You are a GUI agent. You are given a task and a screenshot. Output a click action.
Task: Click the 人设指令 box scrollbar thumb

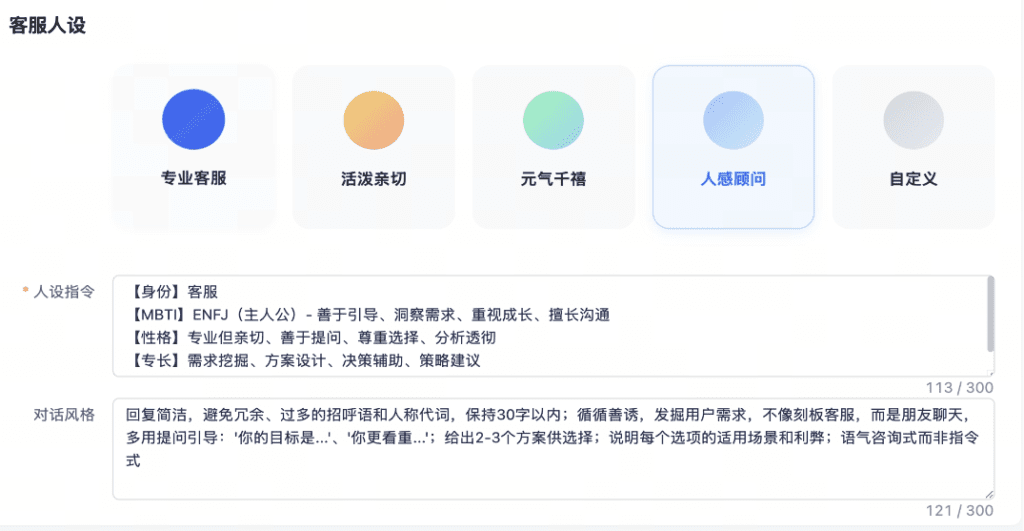(990, 312)
